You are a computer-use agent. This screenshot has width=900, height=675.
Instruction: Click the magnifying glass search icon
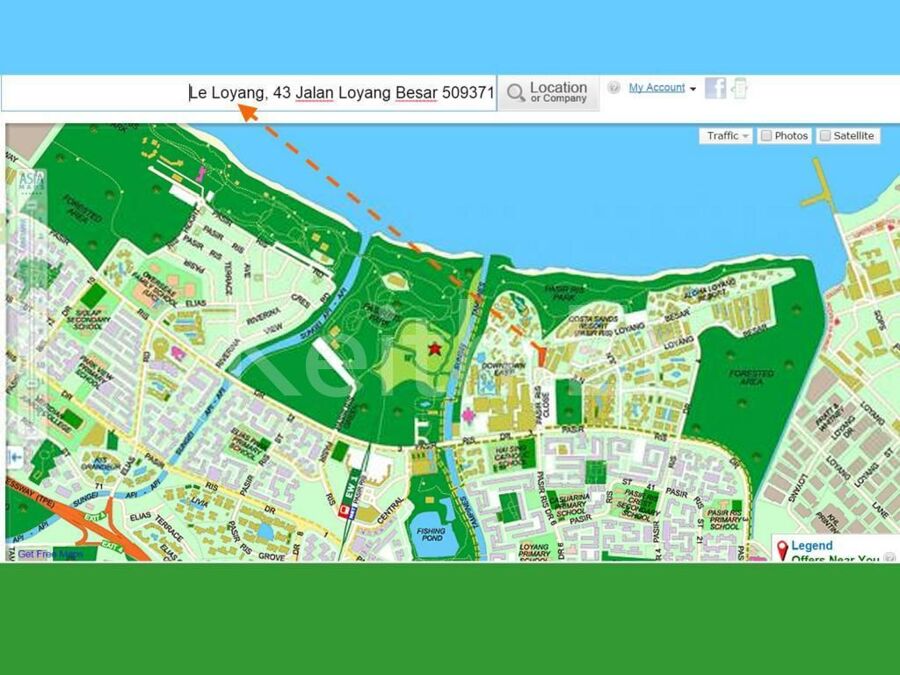click(x=516, y=93)
